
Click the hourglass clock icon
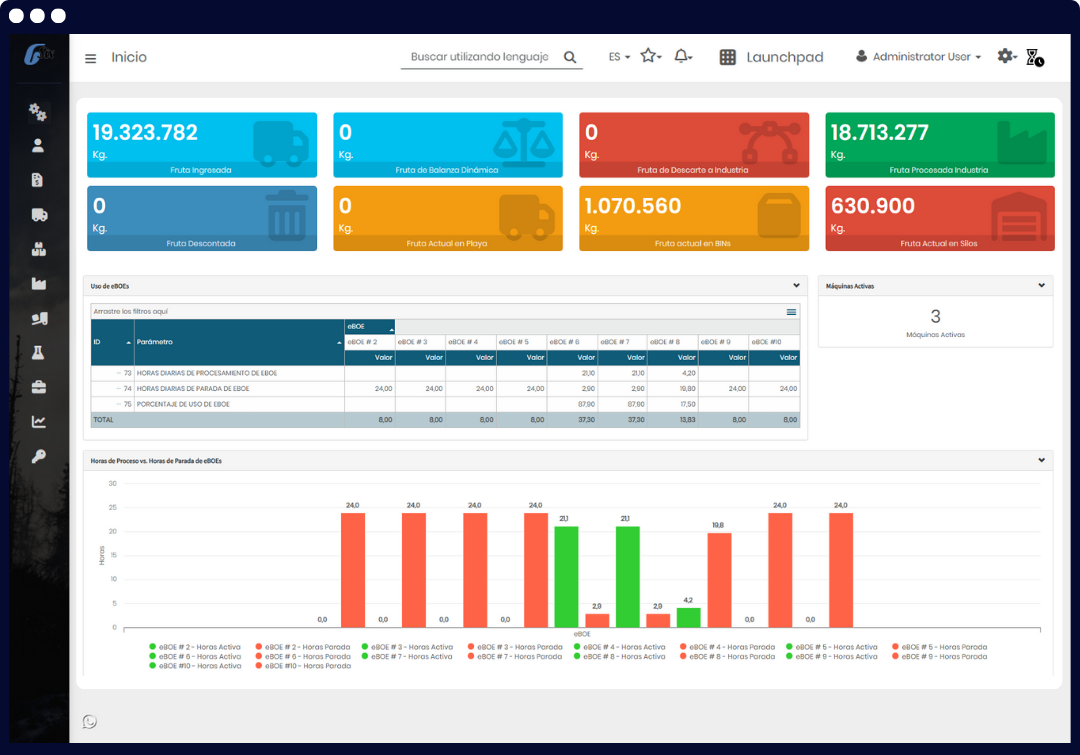point(1034,58)
